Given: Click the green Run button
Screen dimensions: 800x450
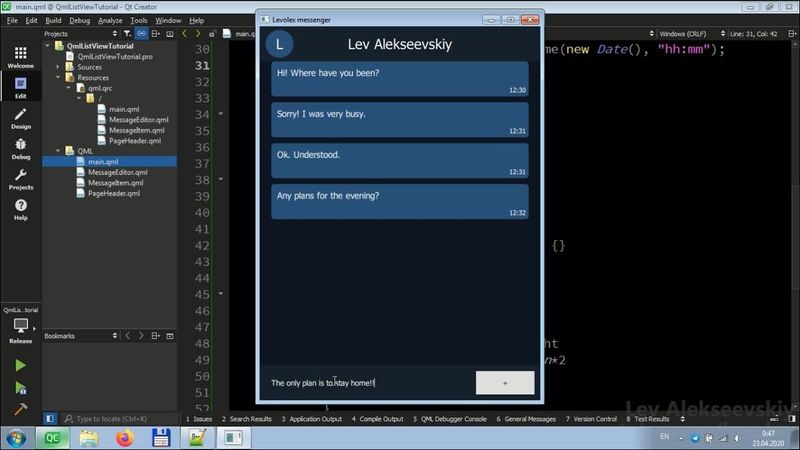Looking at the screenshot, I should pyautogui.click(x=20, y=366).
